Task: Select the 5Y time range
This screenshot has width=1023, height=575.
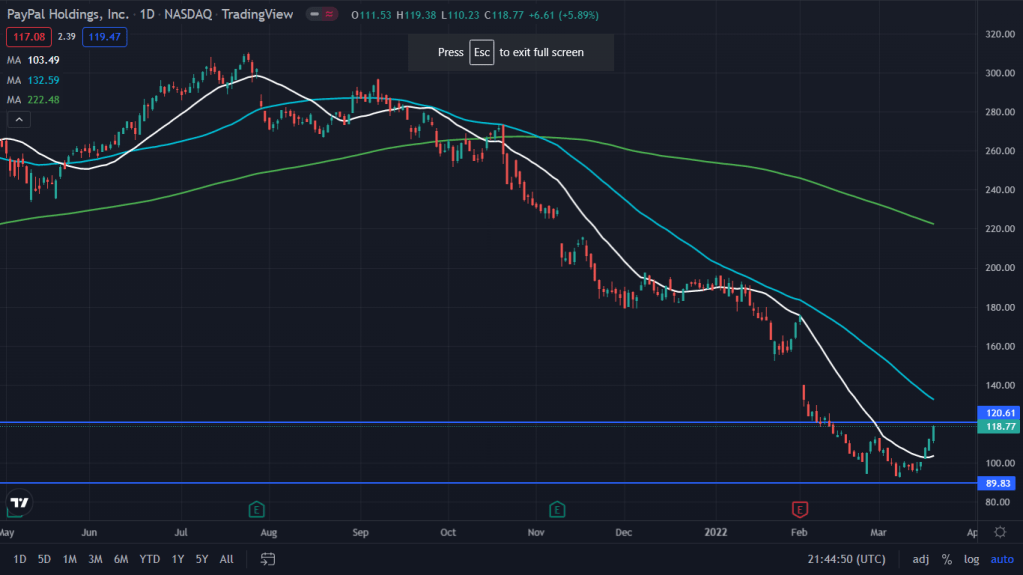Action: pos(202,558)
